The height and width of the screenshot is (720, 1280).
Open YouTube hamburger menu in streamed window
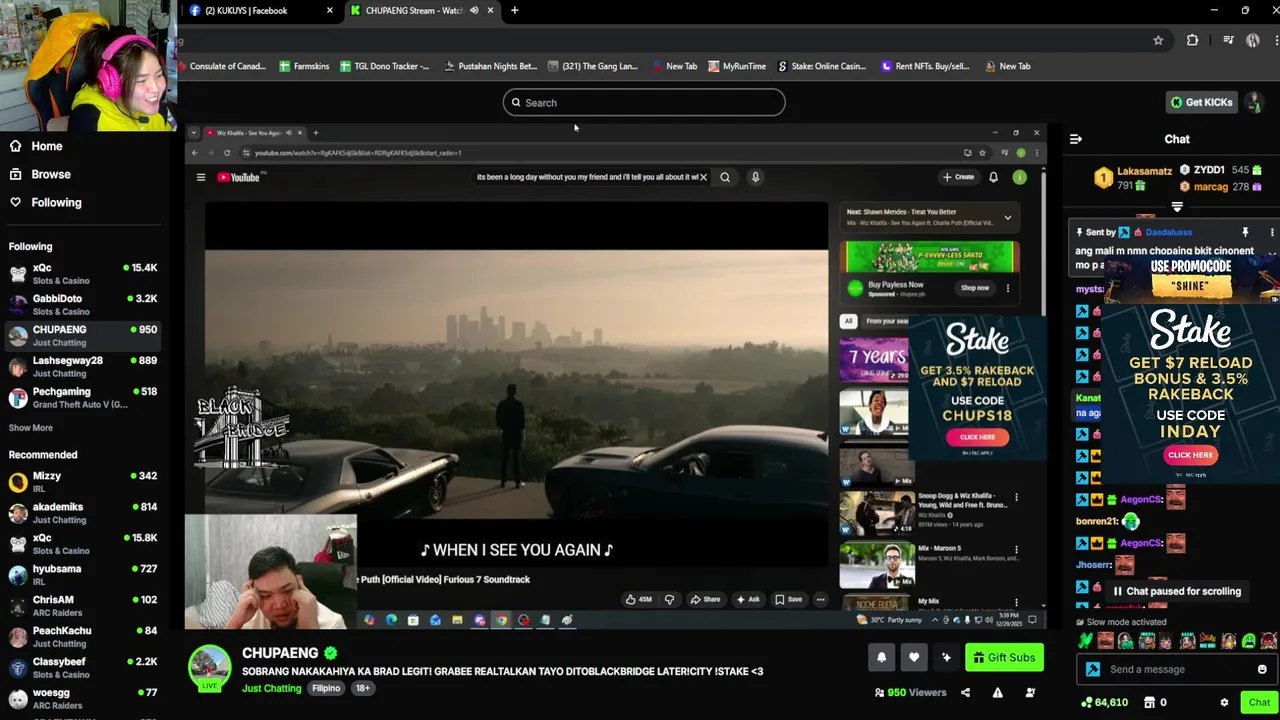tap(200, 177)
